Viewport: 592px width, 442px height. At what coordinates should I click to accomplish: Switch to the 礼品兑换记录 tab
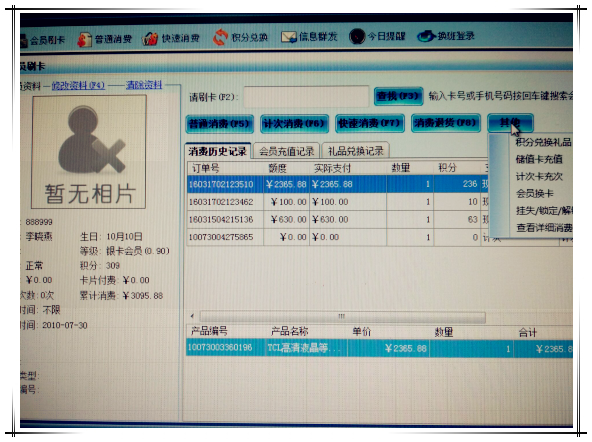tap(355, 151)
